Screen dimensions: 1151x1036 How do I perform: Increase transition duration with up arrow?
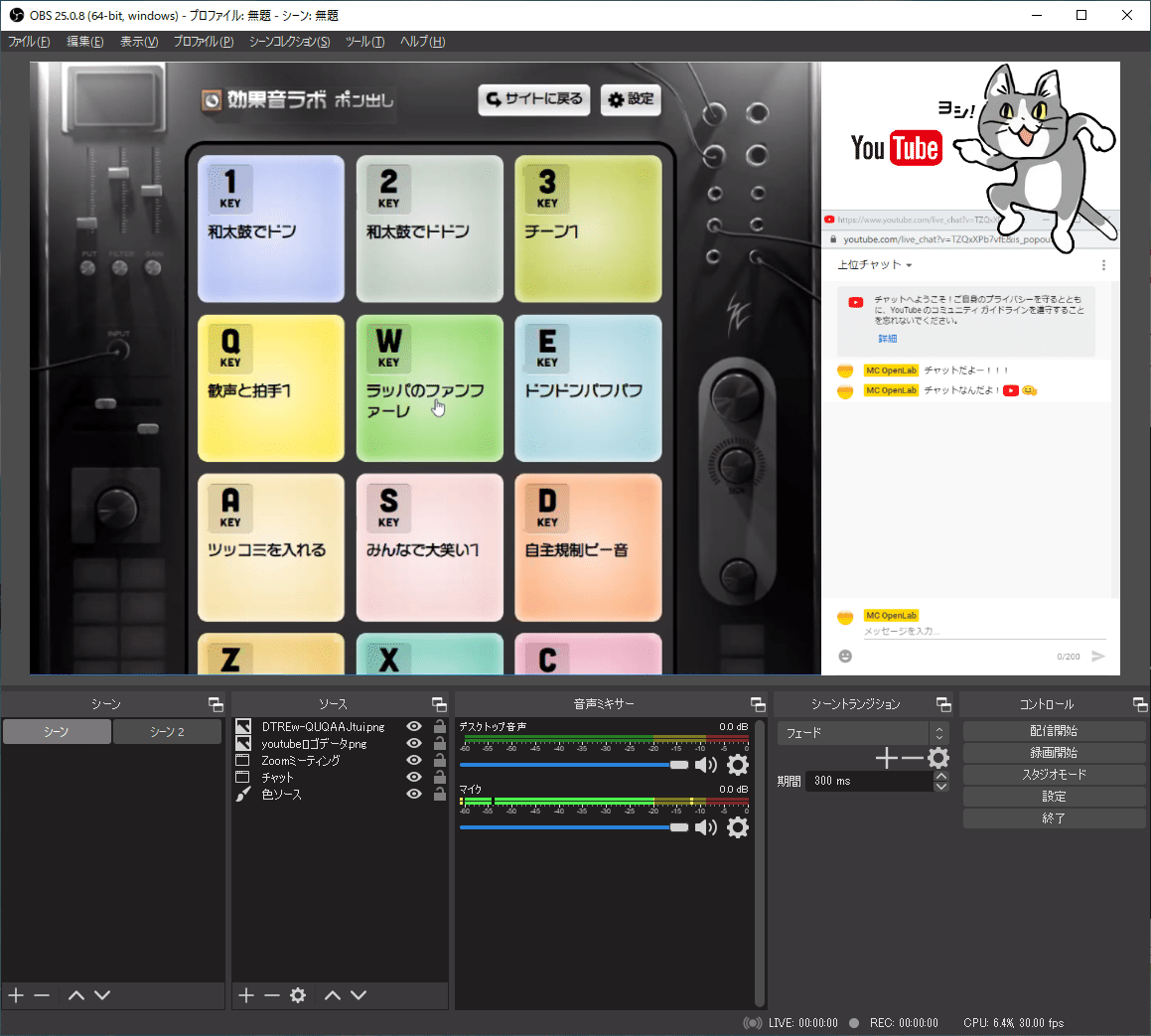(941, 776)
